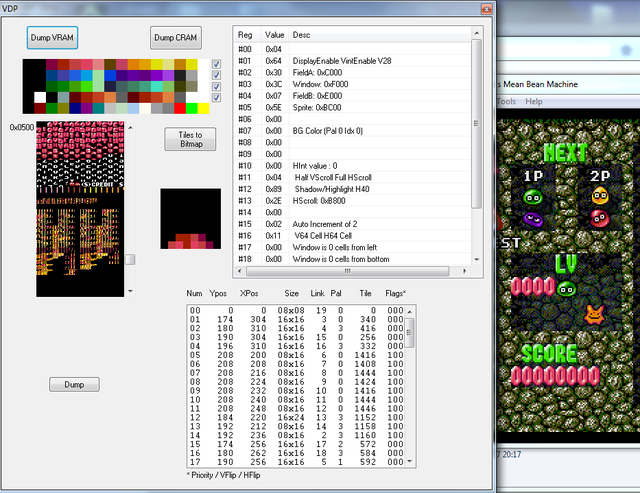Click the Dump button below tile viewer
Screen dimensions: 640x493
(74, 384)
